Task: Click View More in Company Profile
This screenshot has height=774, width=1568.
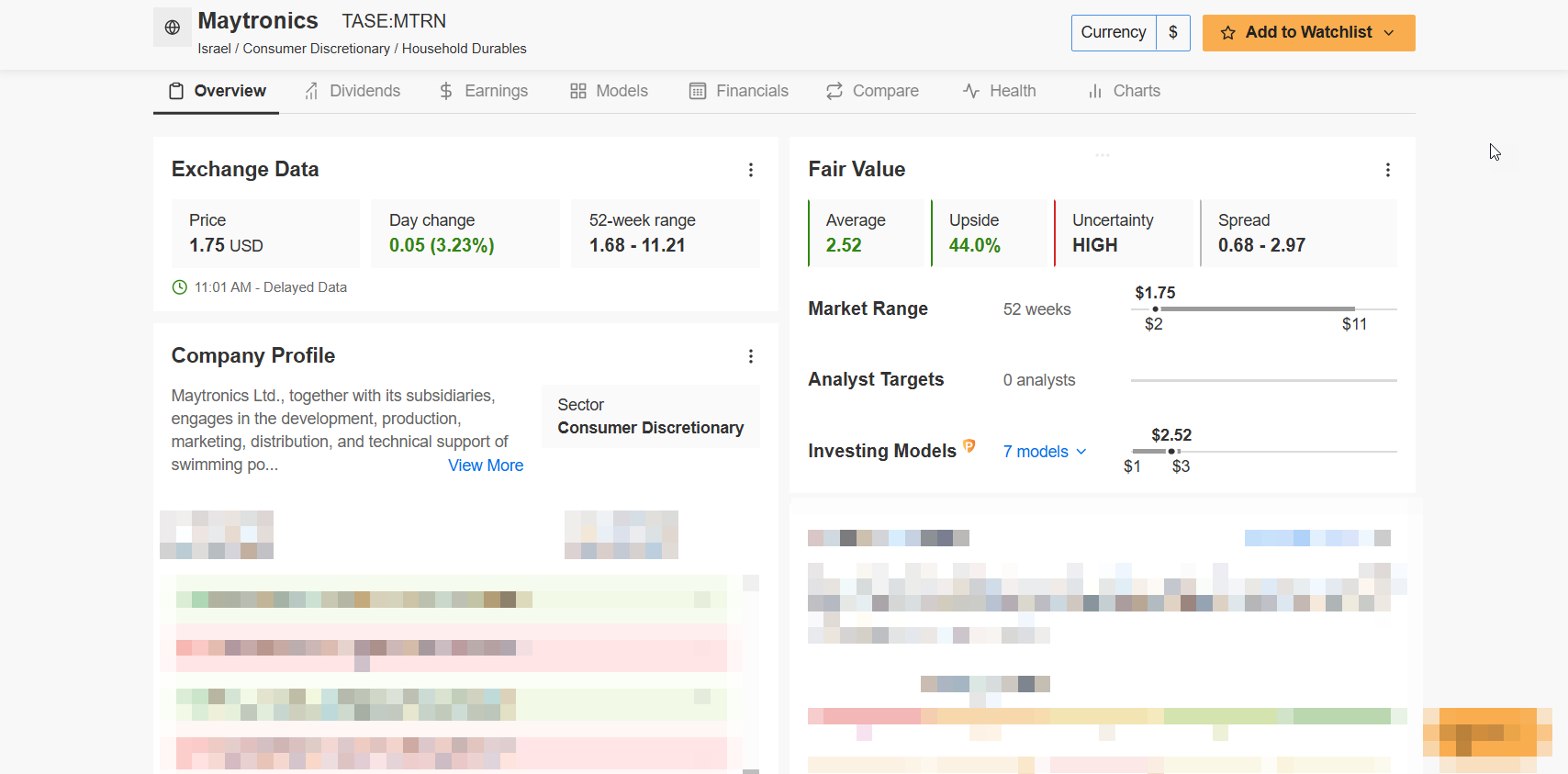Action: [486, 466]
